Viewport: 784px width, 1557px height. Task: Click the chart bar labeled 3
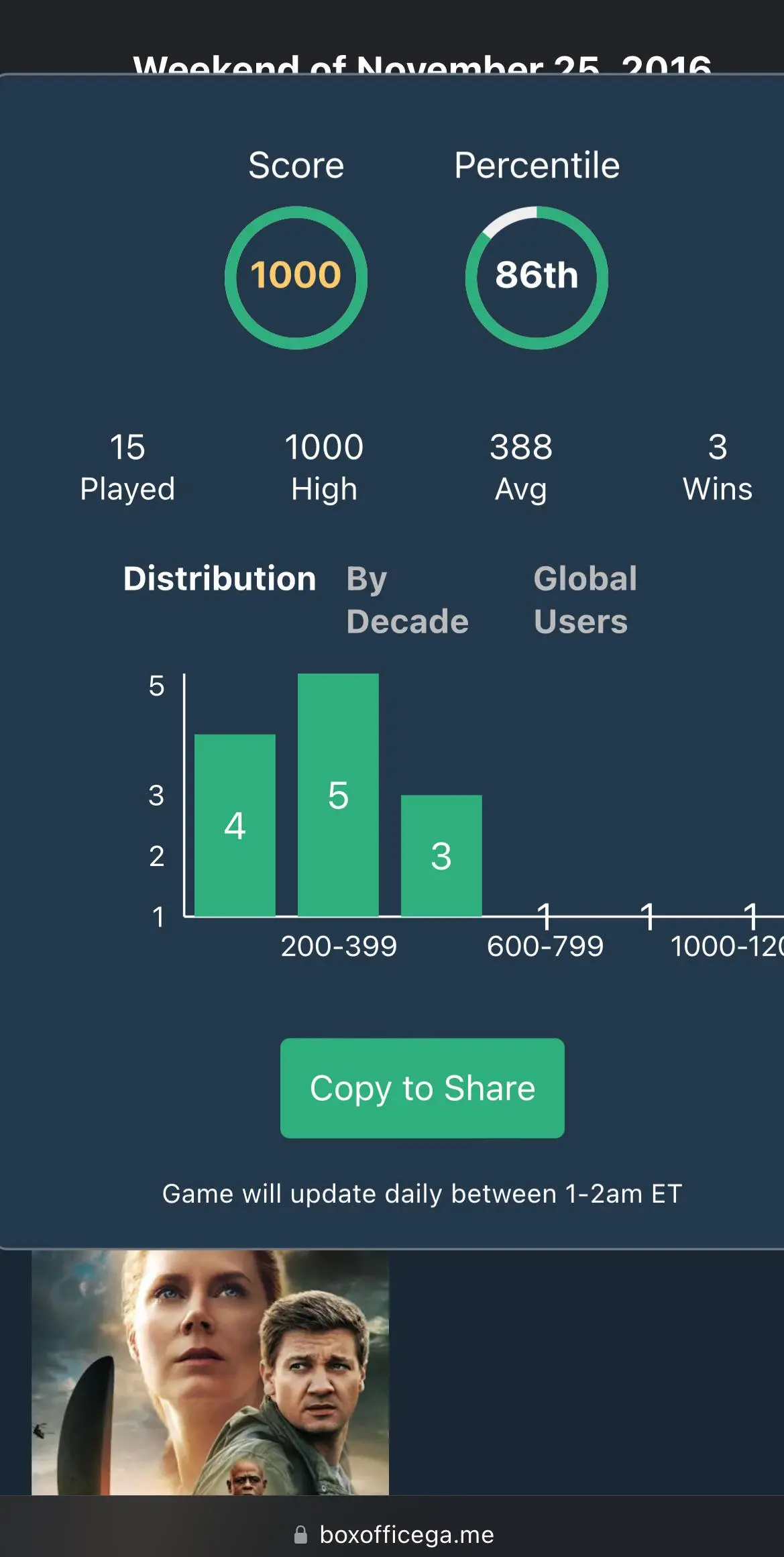[x=441, y=855]
